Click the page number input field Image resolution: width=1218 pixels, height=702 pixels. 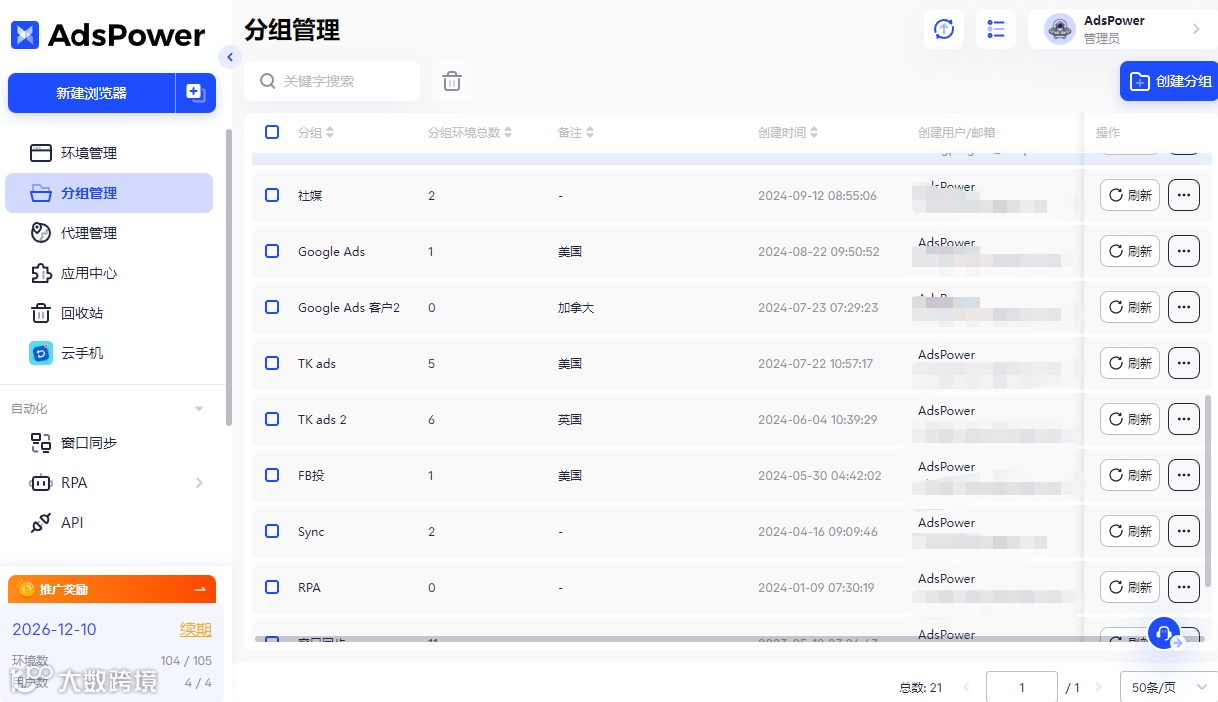[x=1022, y=688]
